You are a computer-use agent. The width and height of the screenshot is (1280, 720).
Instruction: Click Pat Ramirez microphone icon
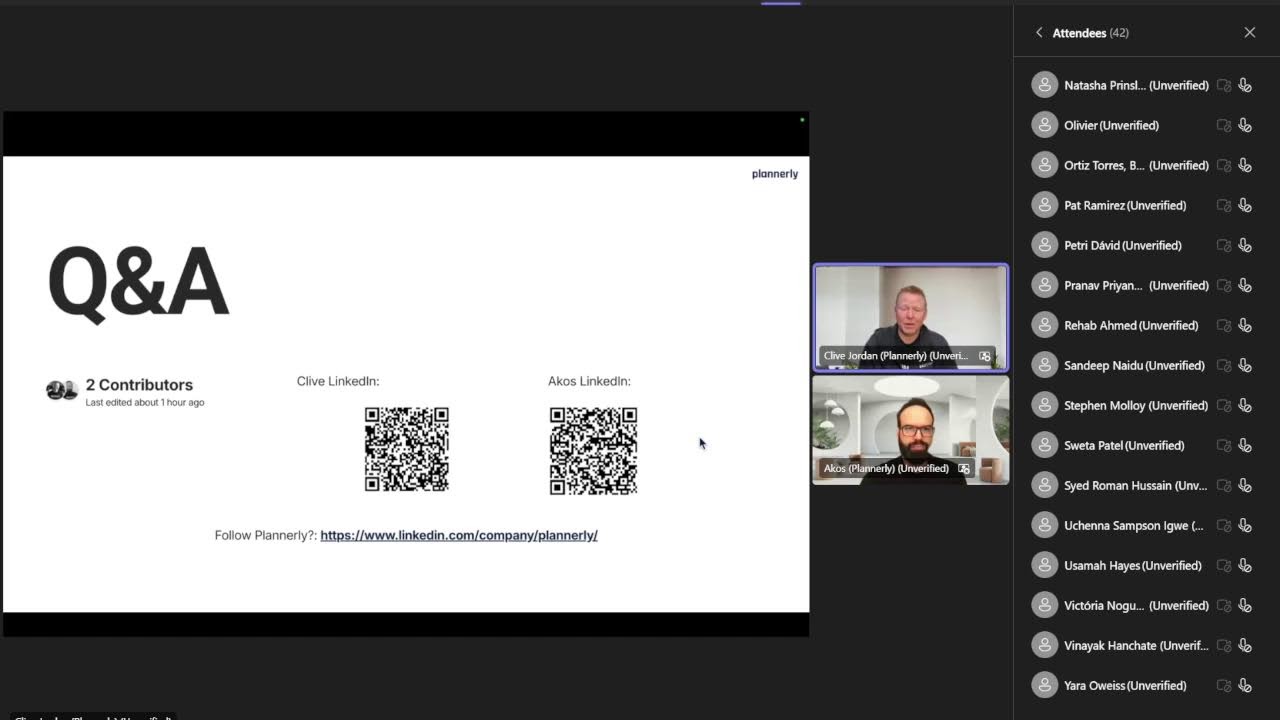click(x=1245, y=205)
